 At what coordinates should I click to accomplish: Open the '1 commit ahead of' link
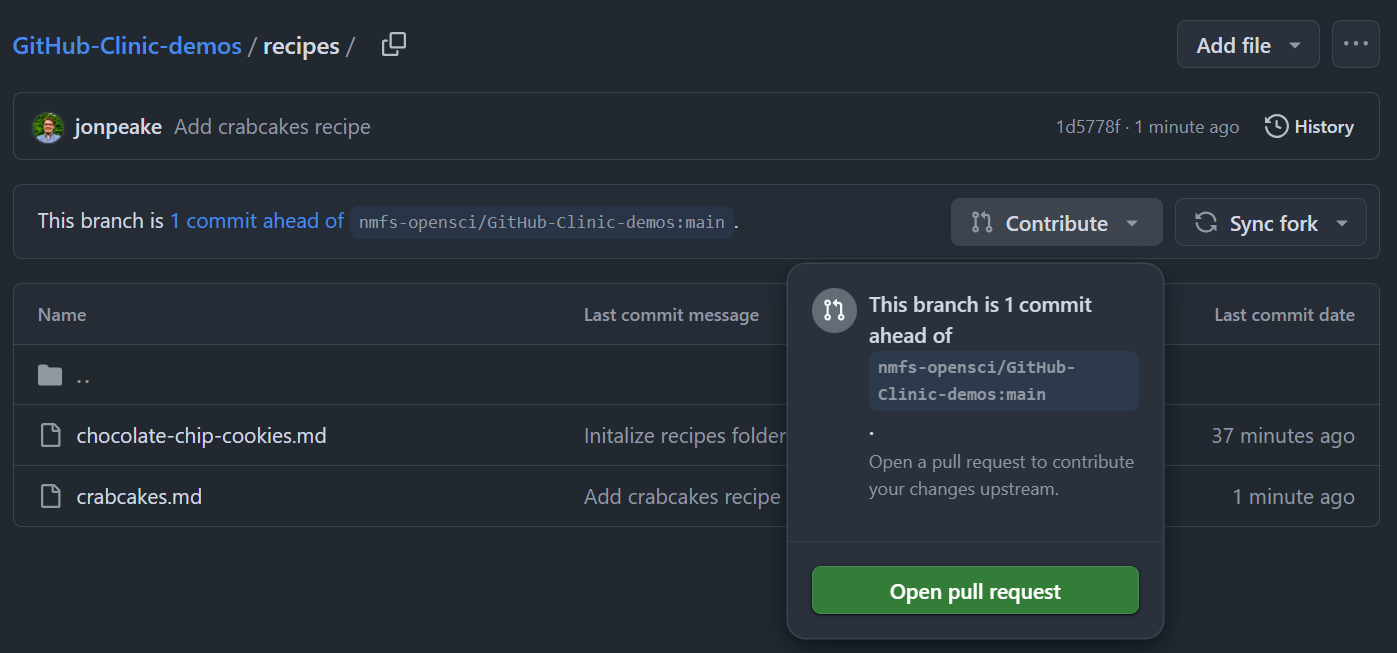click(x=257, y=221)
